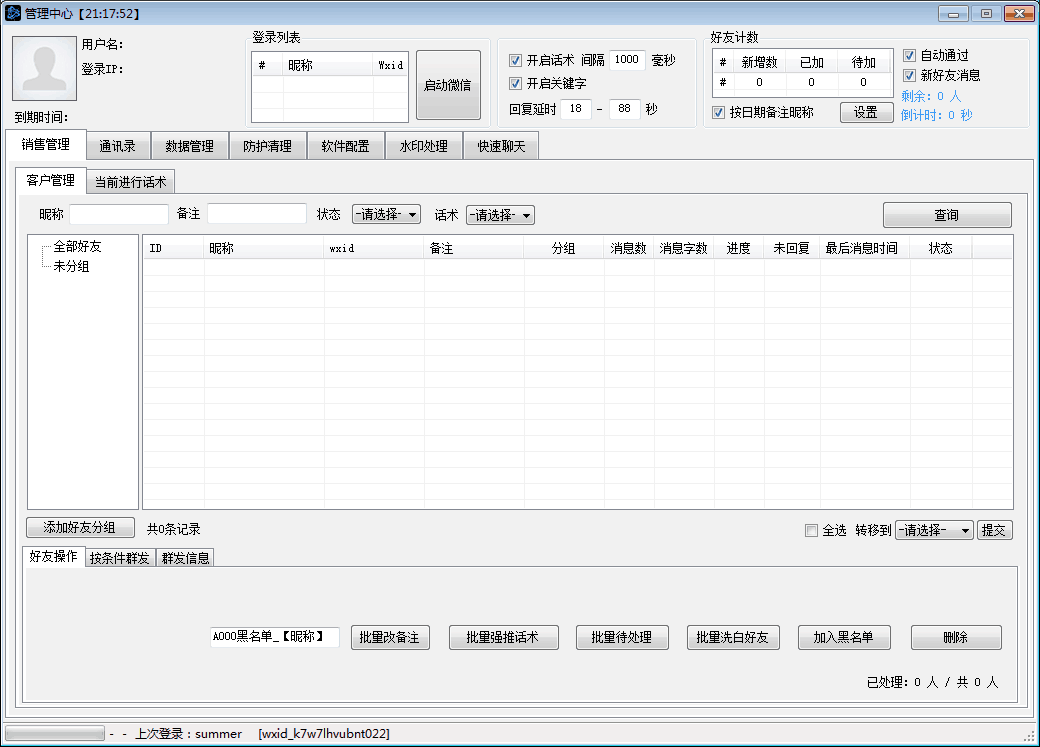Focus the 备注 search field

257,214
